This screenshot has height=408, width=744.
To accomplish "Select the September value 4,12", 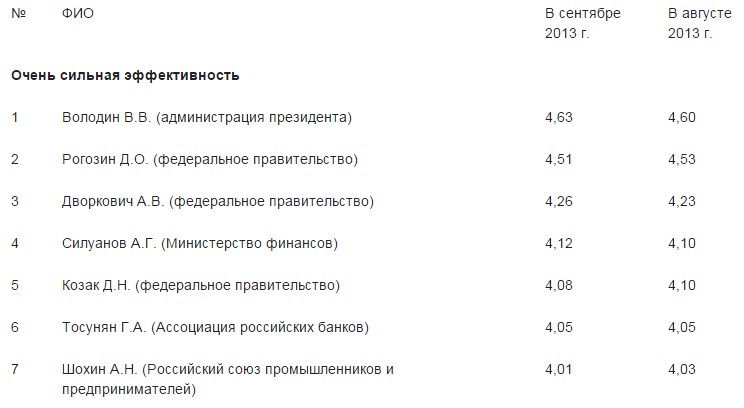I will [x=558, y=243].
